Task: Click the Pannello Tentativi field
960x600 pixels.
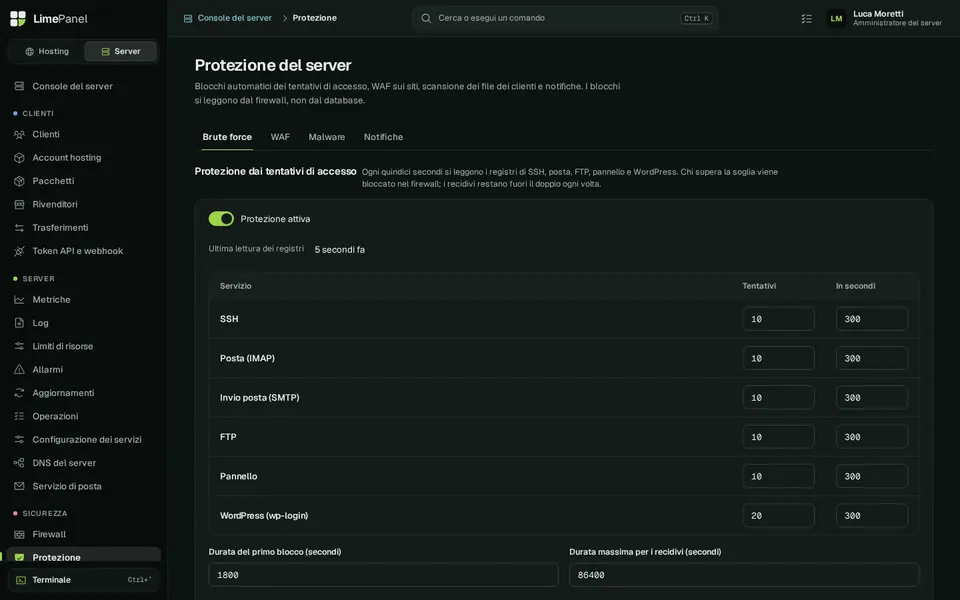Action: [x=778, y=476]
